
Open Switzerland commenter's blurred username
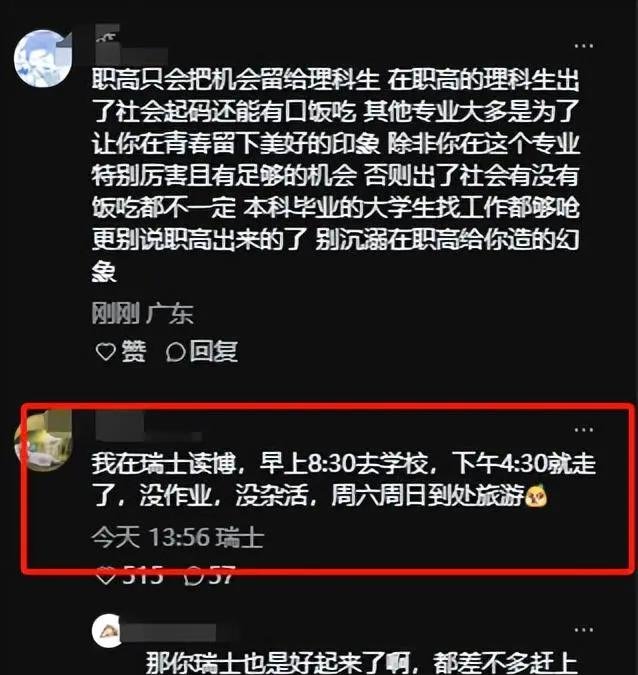tap(149, 427)
